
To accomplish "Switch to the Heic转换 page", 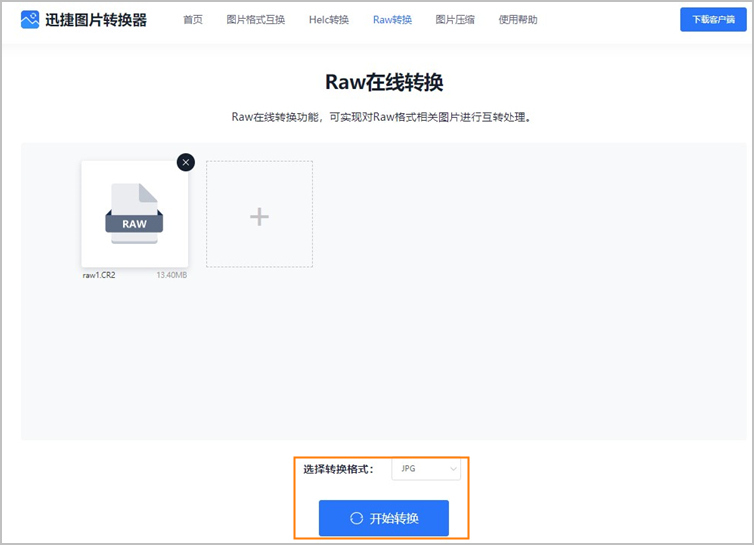I will click(329, 20).
